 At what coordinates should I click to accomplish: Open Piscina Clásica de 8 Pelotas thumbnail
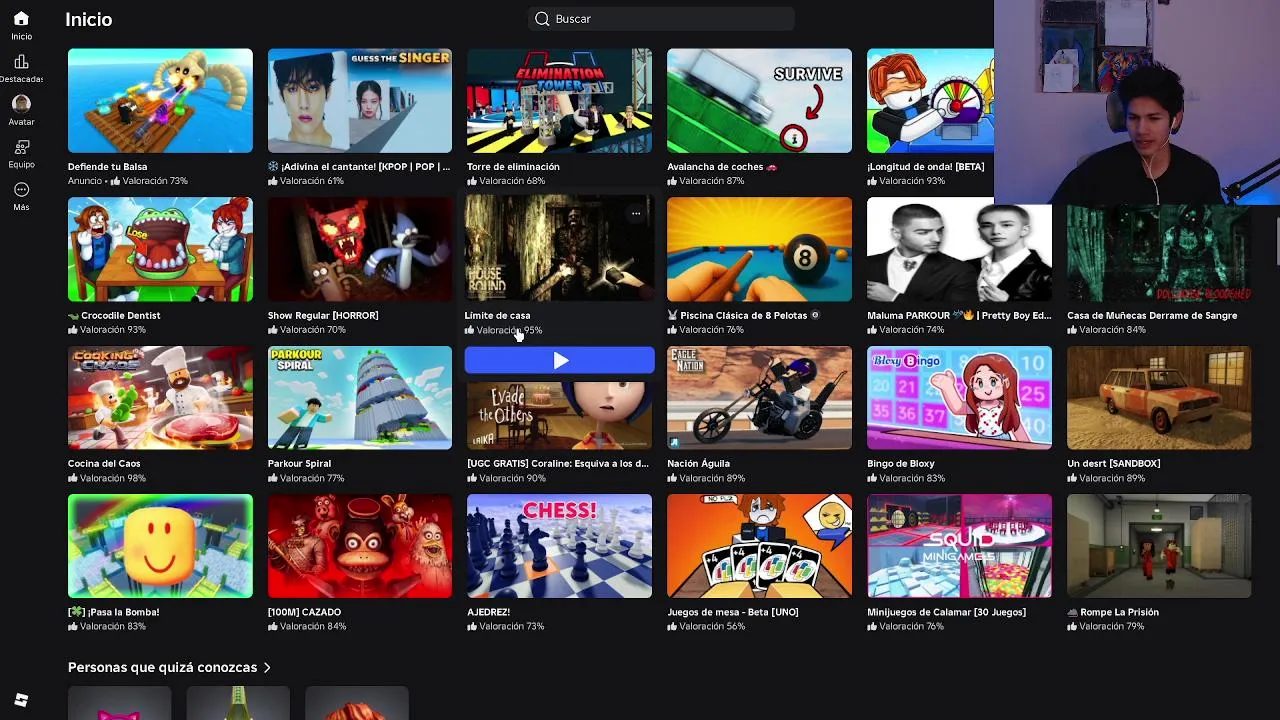pos(759,249)
